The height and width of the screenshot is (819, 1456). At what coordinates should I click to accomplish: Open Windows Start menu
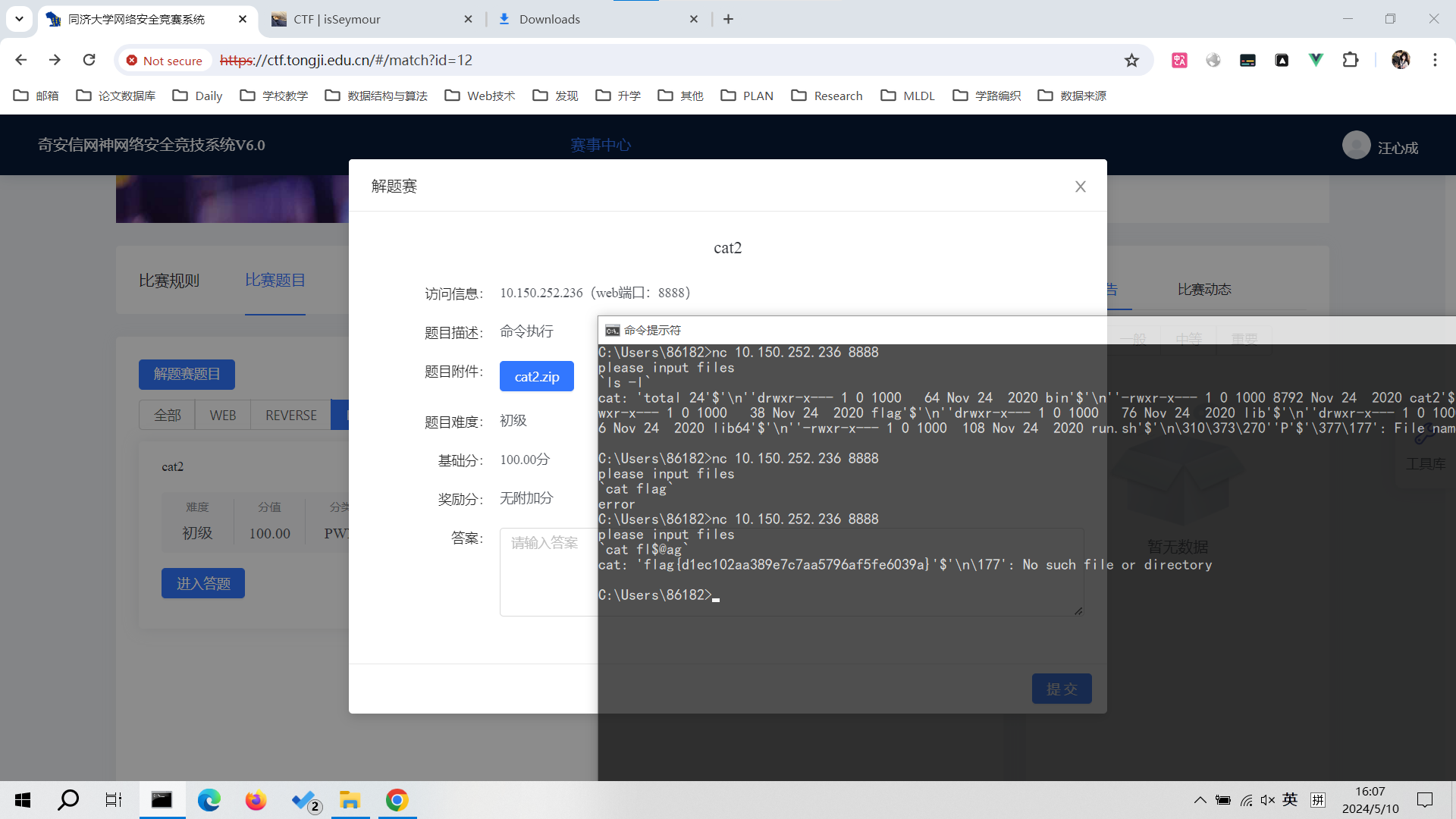pos(23,800)
